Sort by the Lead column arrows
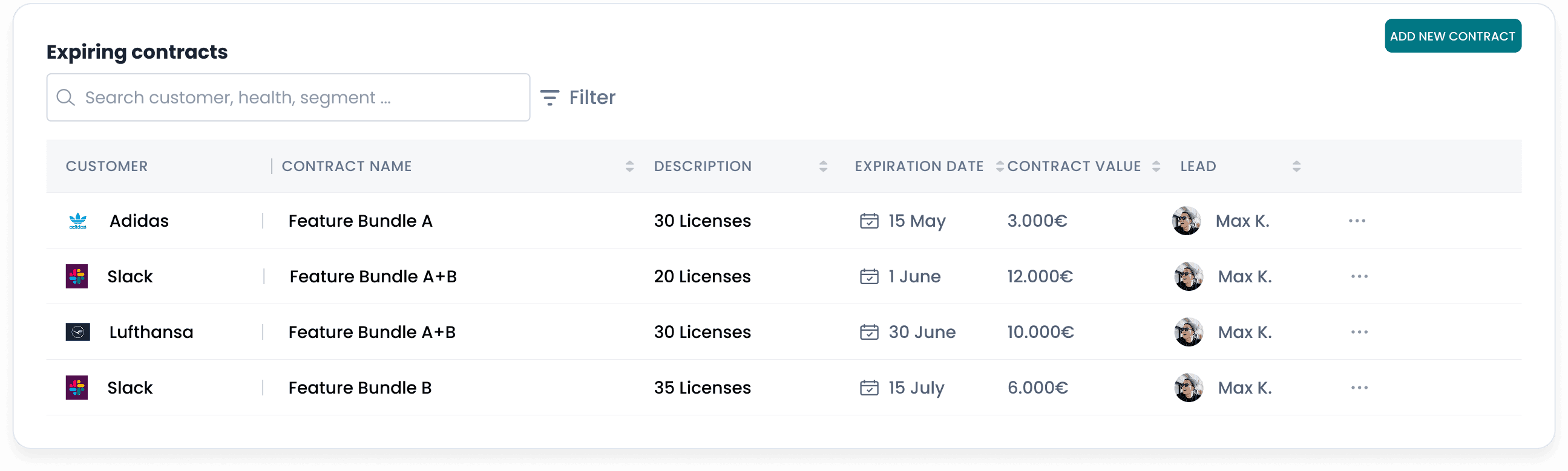 1296,166
